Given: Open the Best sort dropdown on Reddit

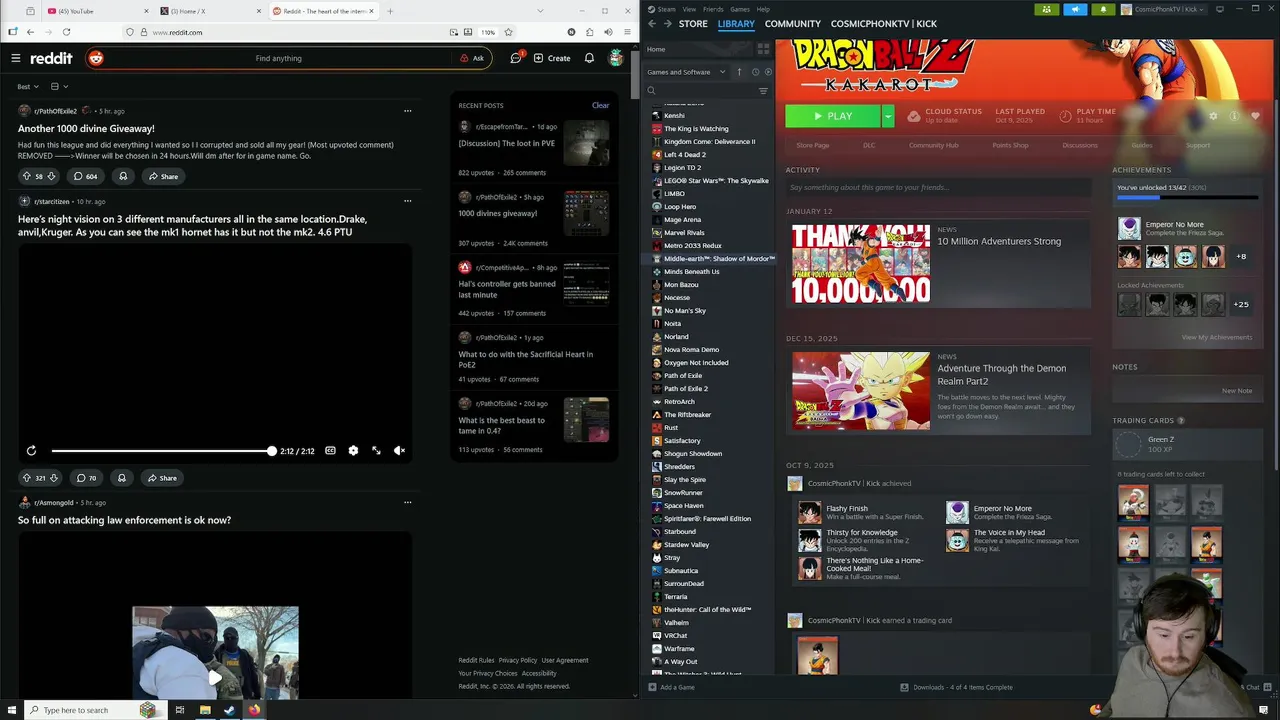Looking at the screenshot, I should point(28,87).
